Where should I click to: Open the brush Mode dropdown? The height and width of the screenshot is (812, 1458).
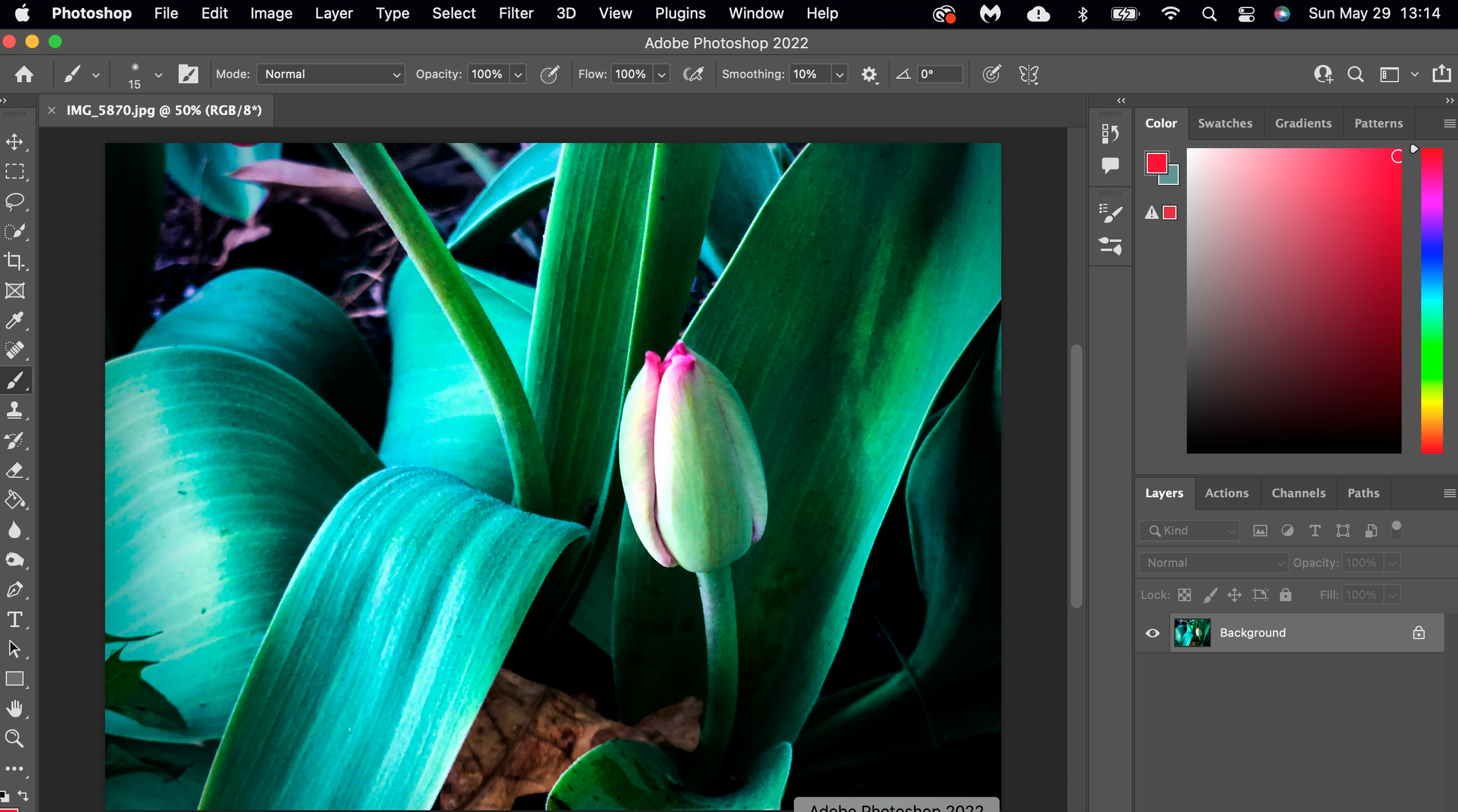point(331,74)
